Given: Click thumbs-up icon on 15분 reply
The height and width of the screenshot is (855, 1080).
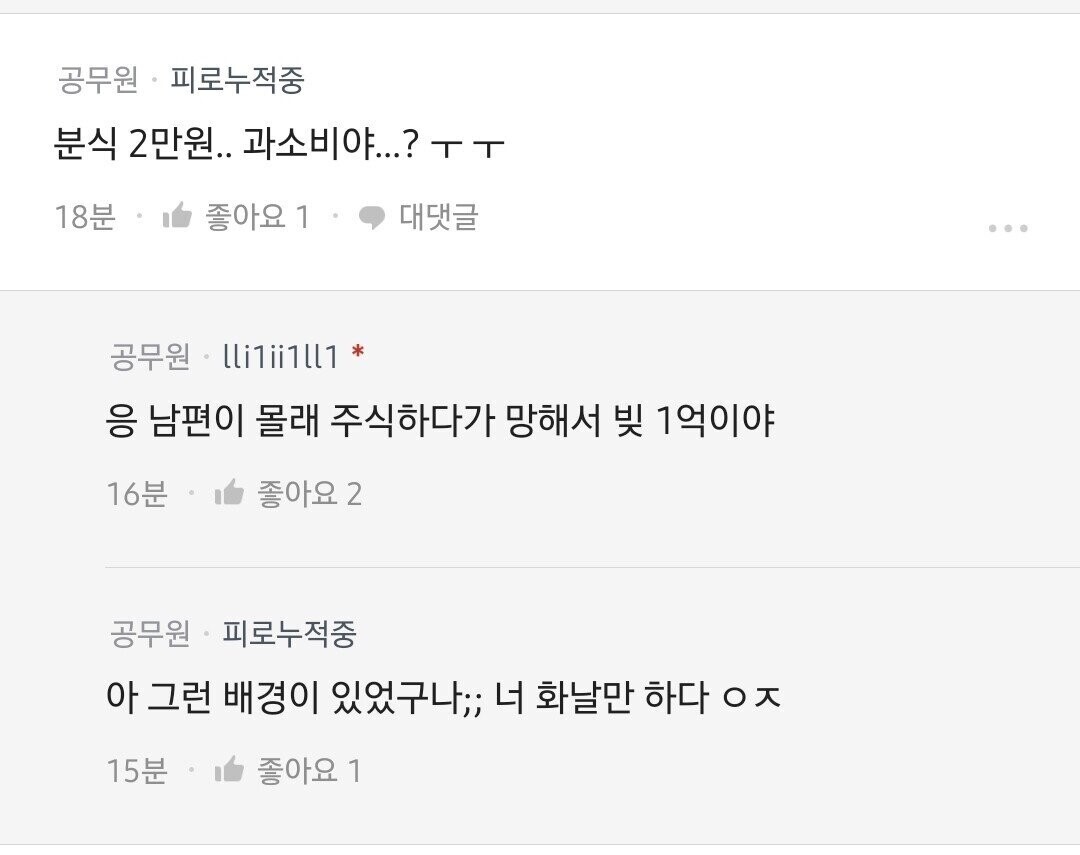Looking at the screenshot, I should (x=229, y=770).
